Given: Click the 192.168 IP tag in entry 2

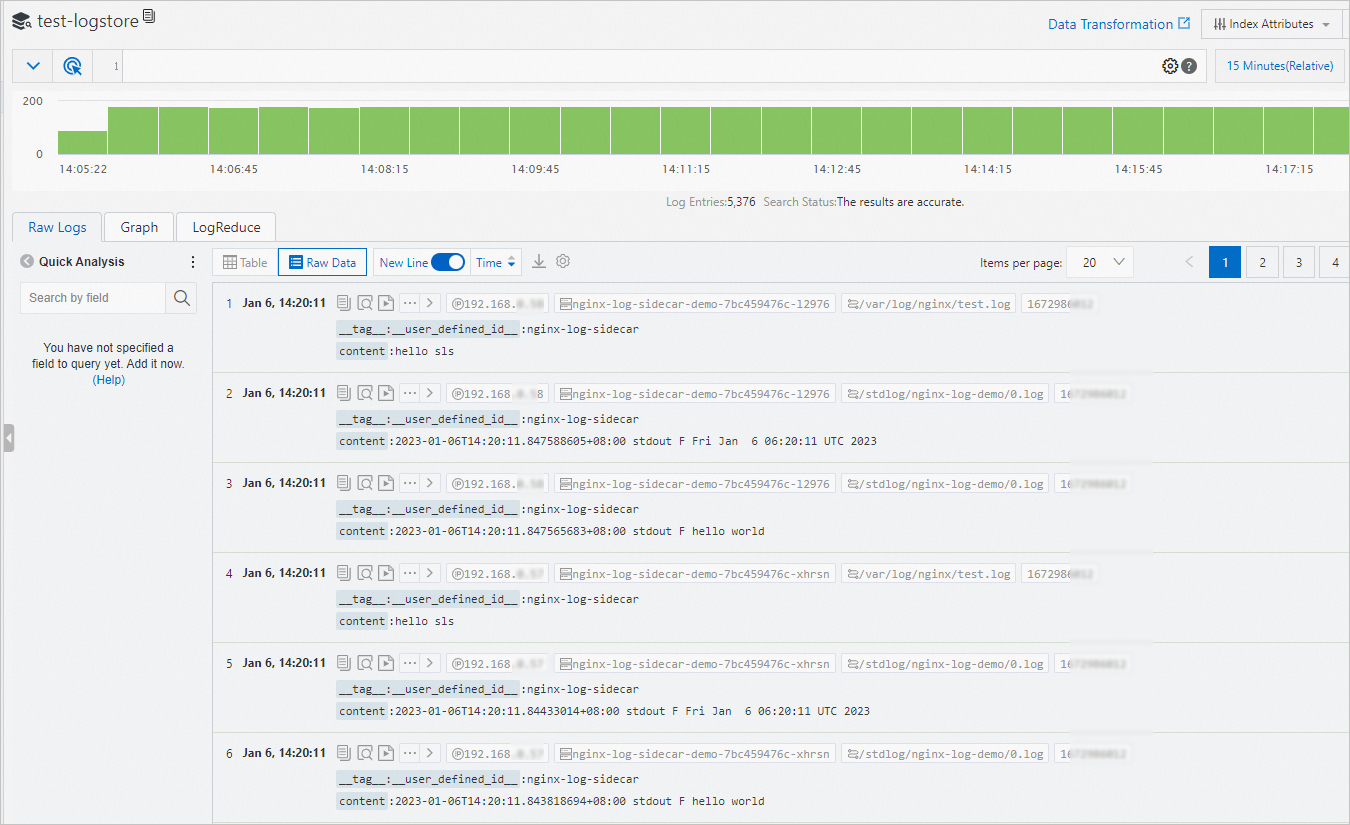Looking at the screenshot, I should click(498, 393).
